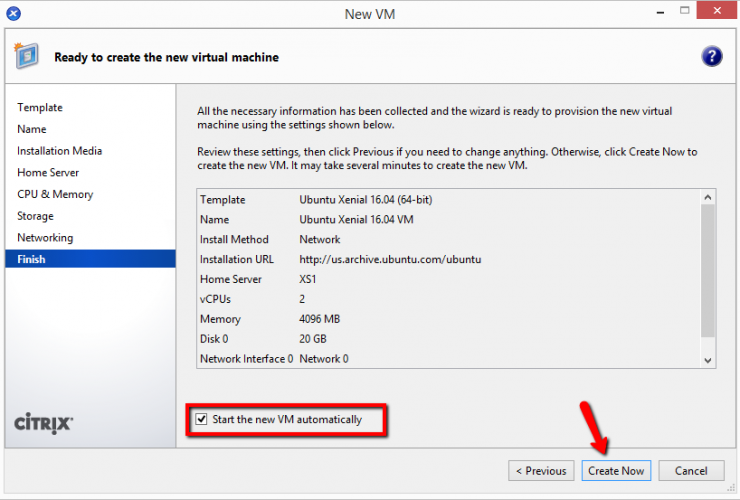Open the Name wizard step
The image size is (740, 500).
click(x=32, y=129)
